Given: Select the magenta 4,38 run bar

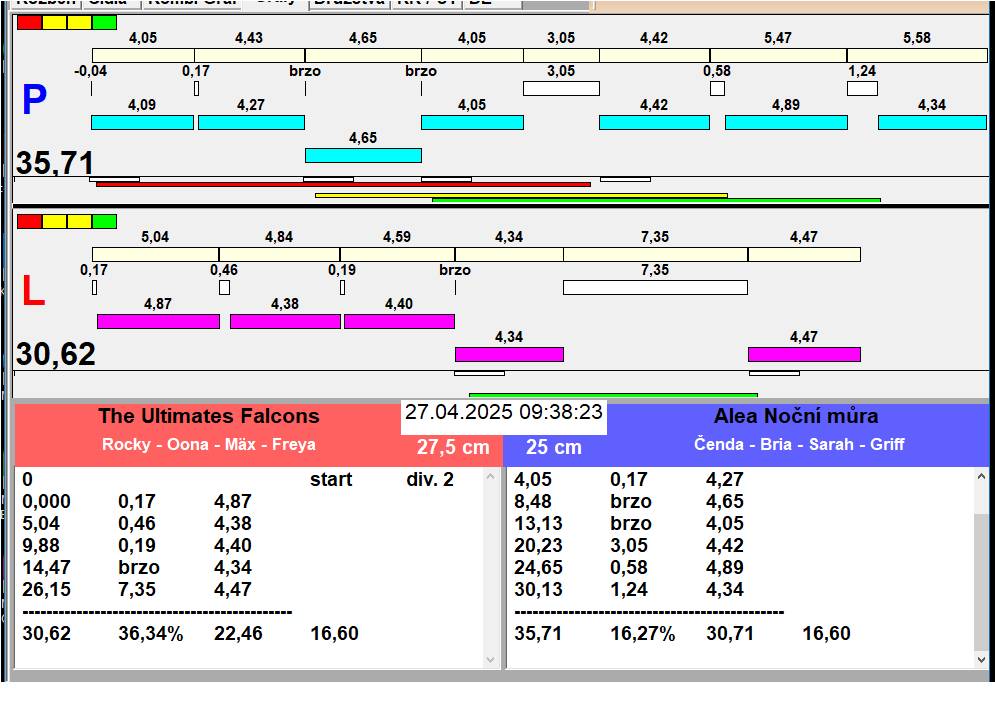Looking at the screenshot, I should (285, 321).
